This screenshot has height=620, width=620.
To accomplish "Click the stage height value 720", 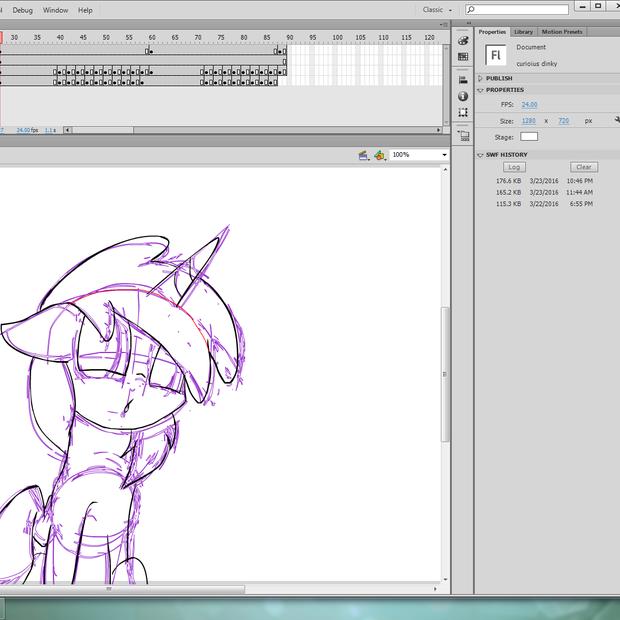I will tap(564, 121).
